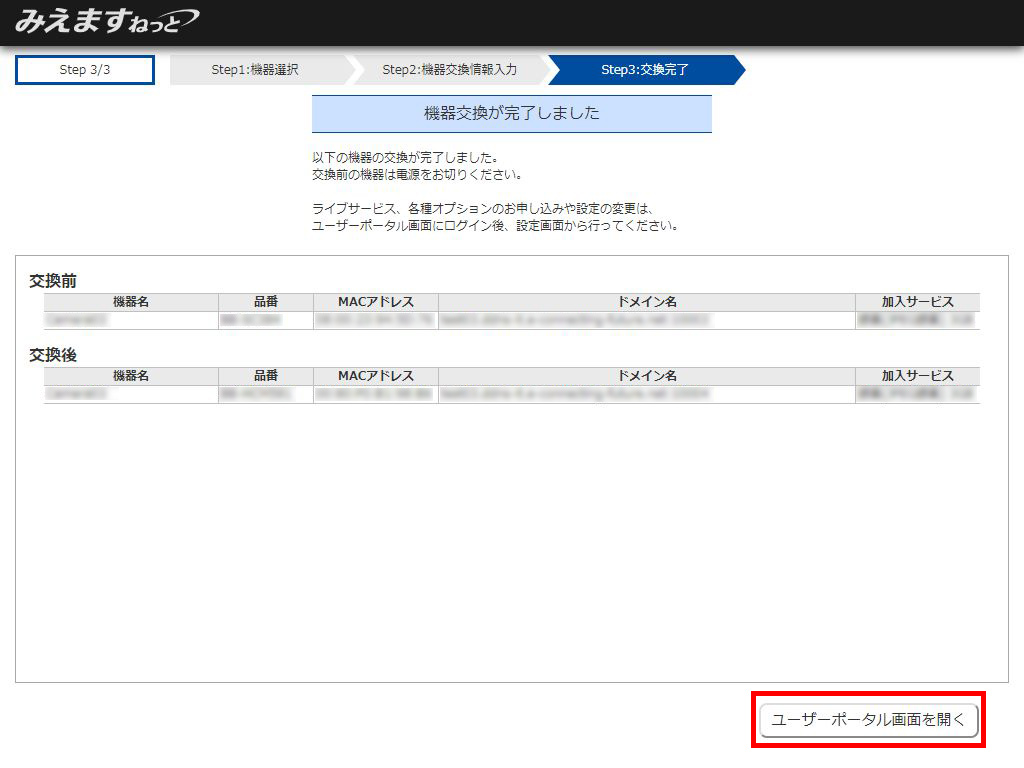Screen dimensions: 1024x768
Task: Click the みえますねっと logo
Action: tap(106, 21)
